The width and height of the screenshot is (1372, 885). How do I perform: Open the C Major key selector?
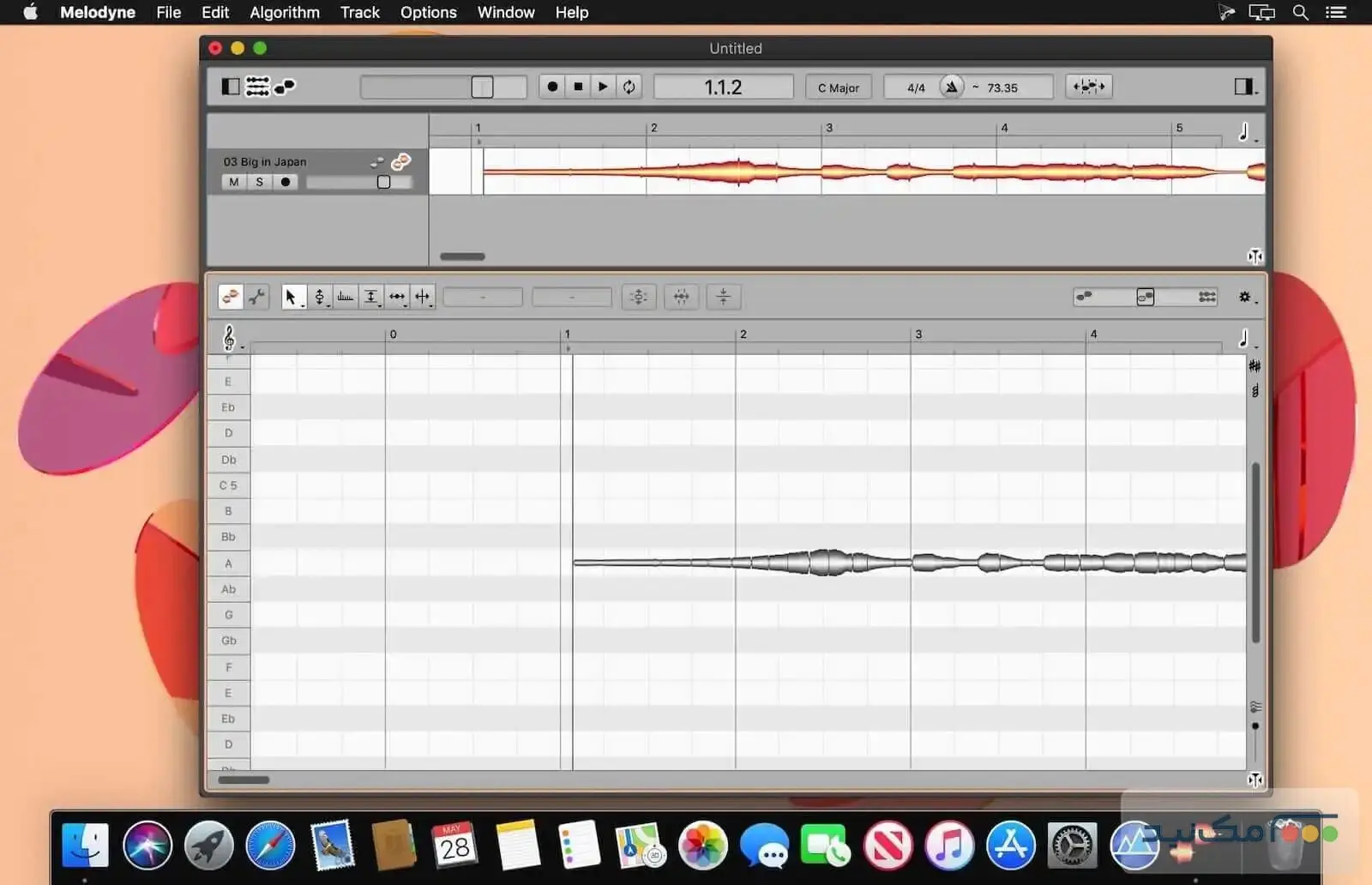pyautogui.click(x=838, y=87)
